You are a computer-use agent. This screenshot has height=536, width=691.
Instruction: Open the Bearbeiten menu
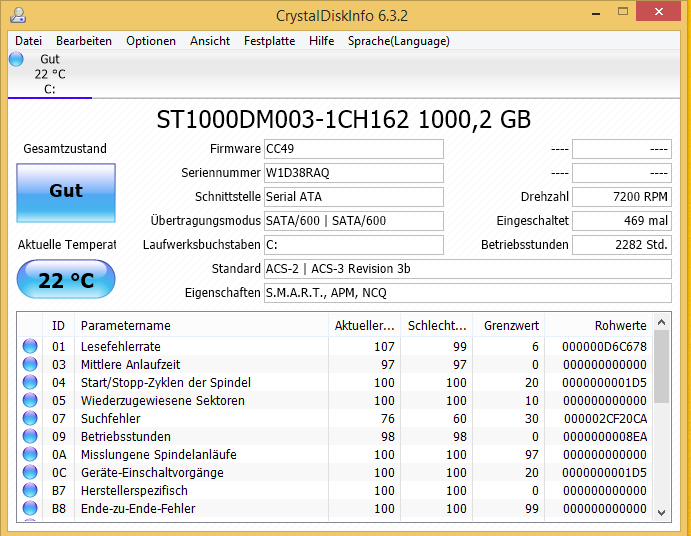pyautogui.click(x=84, y=41)
